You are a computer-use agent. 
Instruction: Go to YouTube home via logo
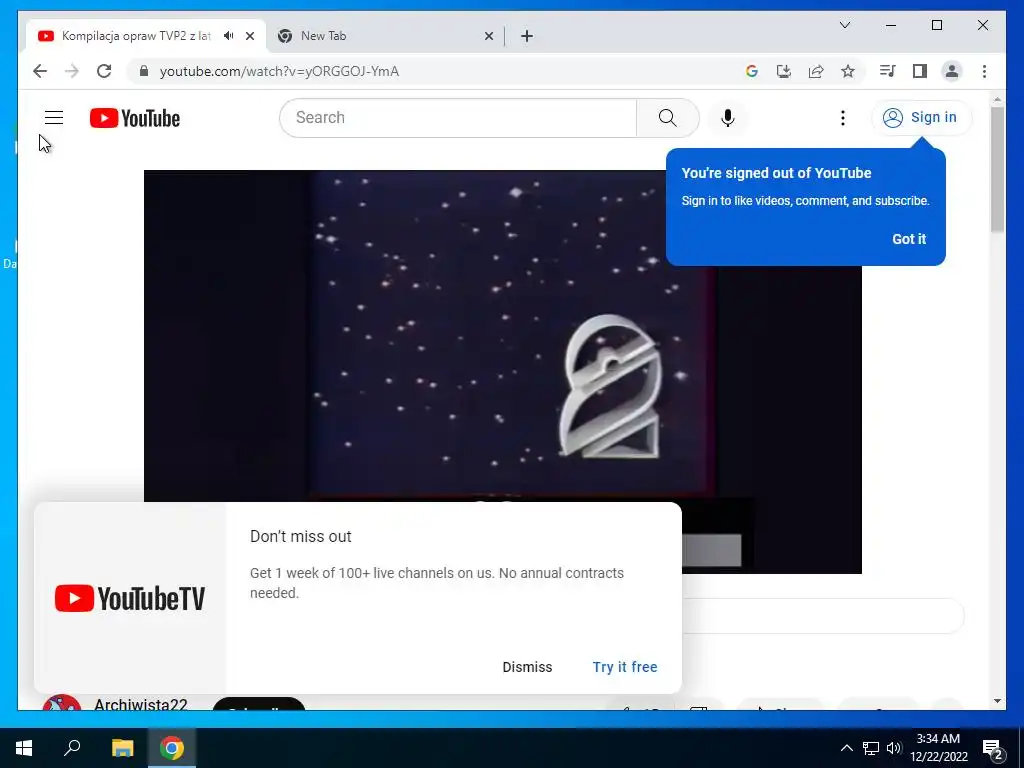pyautogui.click(x=135, y=118)
